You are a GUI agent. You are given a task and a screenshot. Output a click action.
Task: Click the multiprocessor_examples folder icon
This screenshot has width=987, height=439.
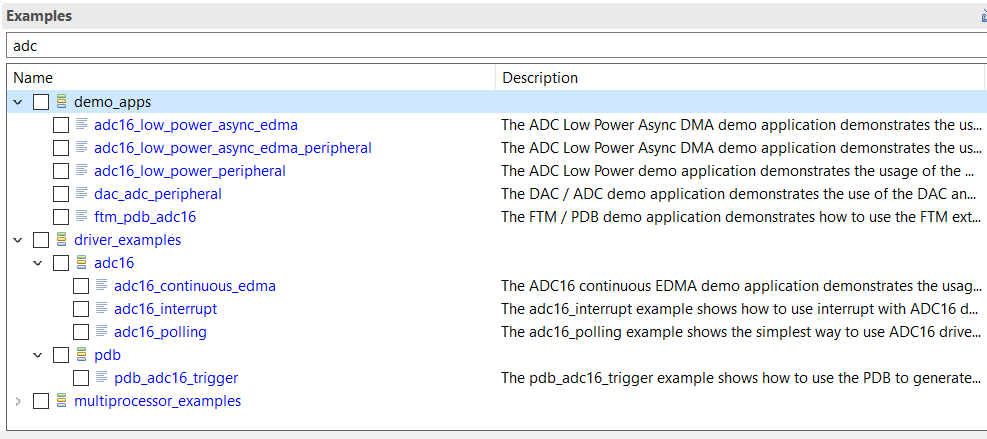pyautogui.click(x=61, y=401)
